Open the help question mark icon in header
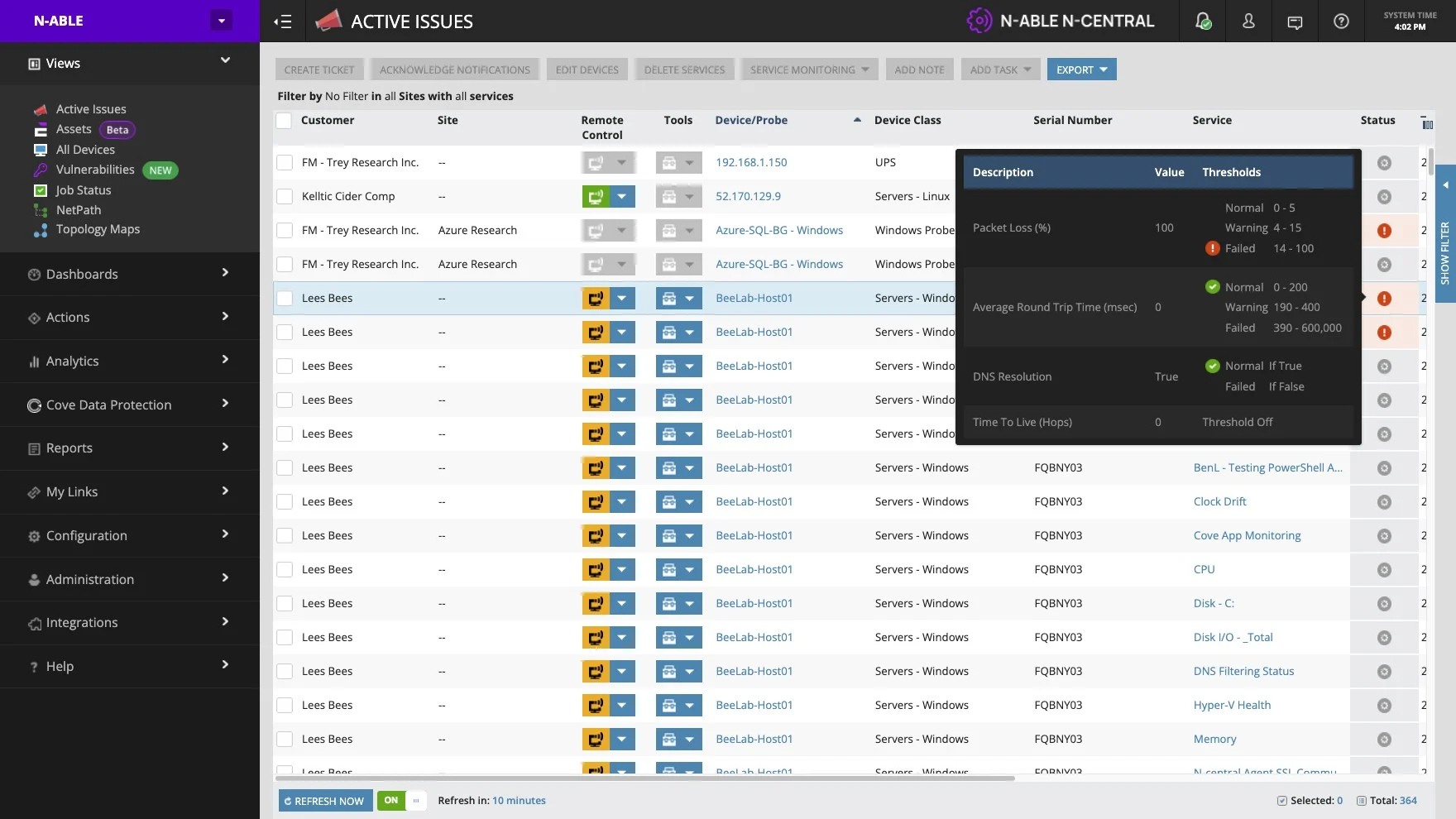The image size is (1456, 819). tap(1341, 22)
